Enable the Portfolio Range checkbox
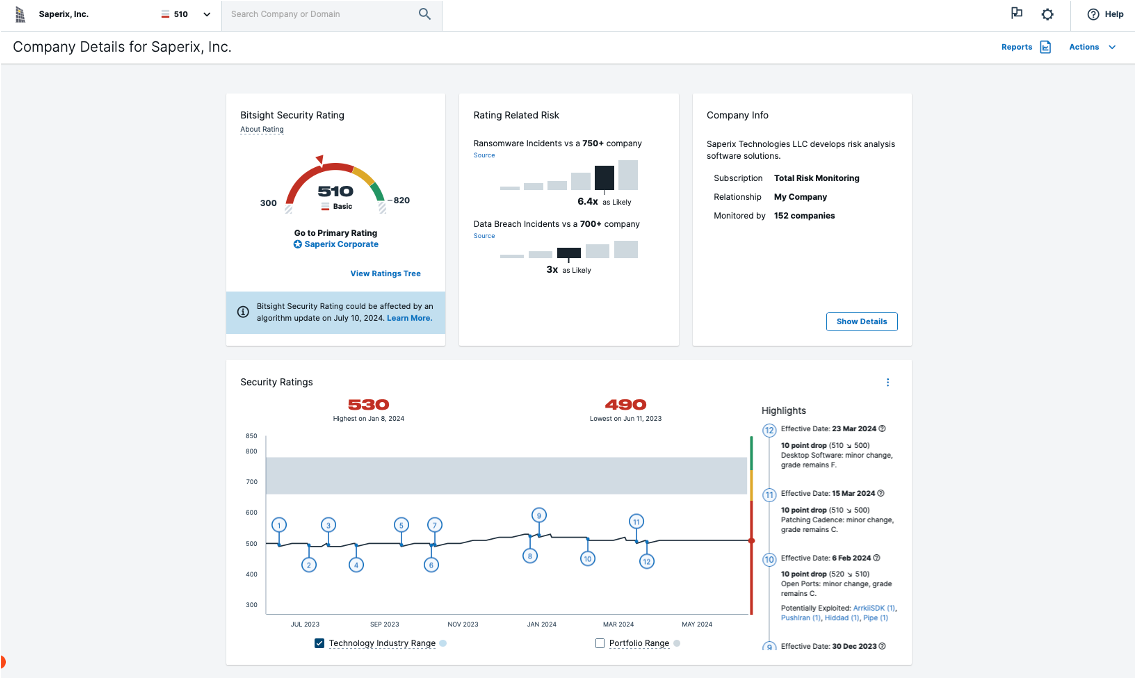Viewport: 1136px width, 678px height. click(600, 643)
